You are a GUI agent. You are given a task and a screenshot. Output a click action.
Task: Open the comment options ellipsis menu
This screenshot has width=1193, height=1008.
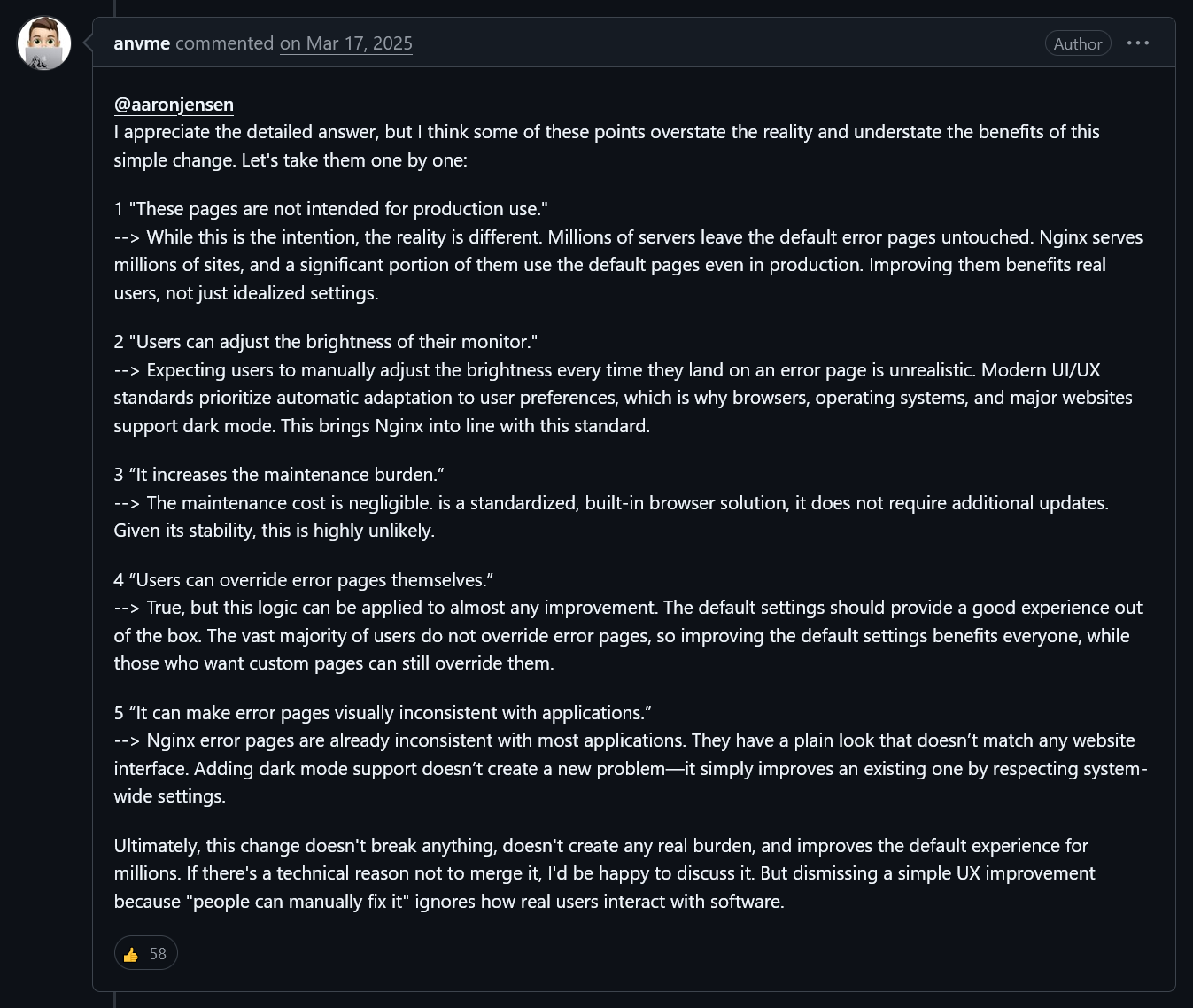(1138, 43)
